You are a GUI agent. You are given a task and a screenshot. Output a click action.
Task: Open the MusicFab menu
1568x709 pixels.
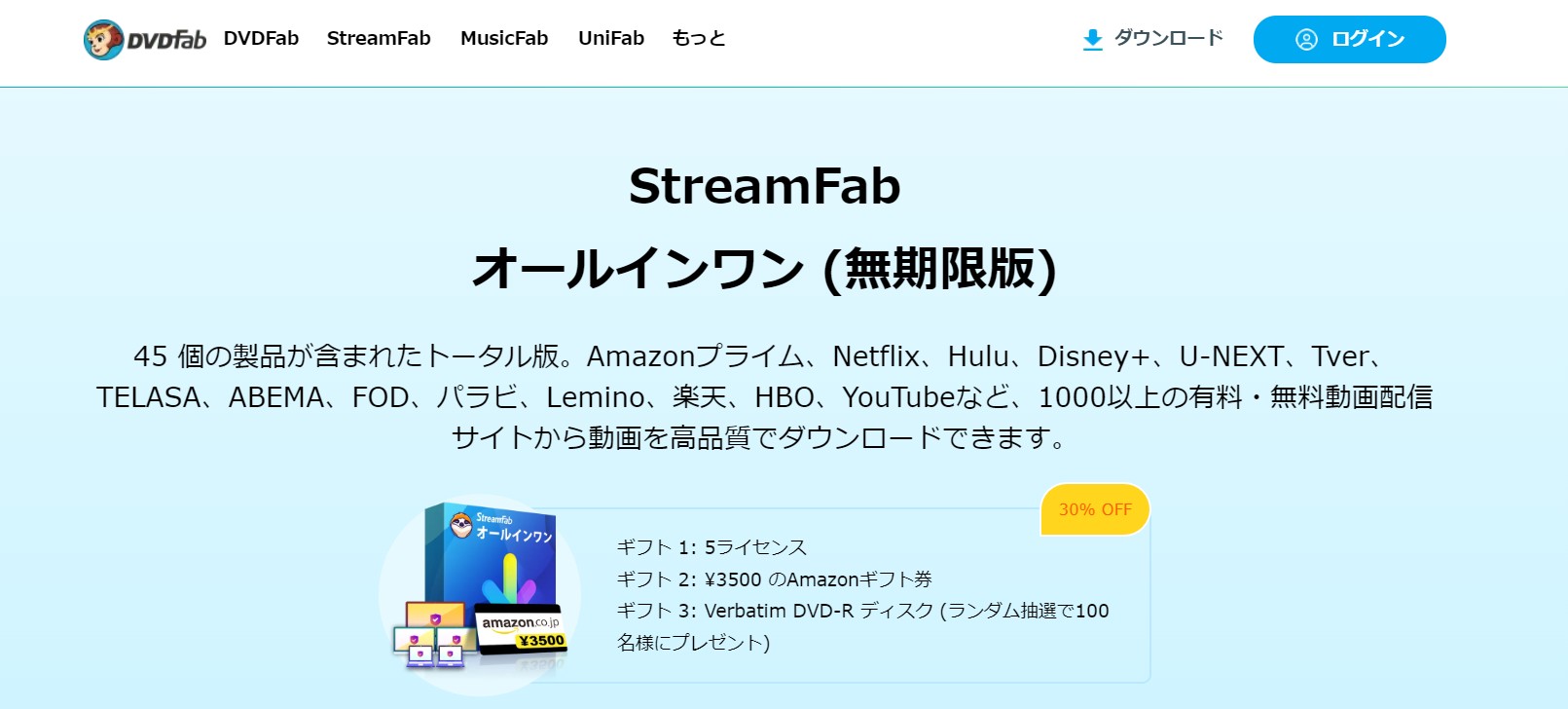[504, 38]
